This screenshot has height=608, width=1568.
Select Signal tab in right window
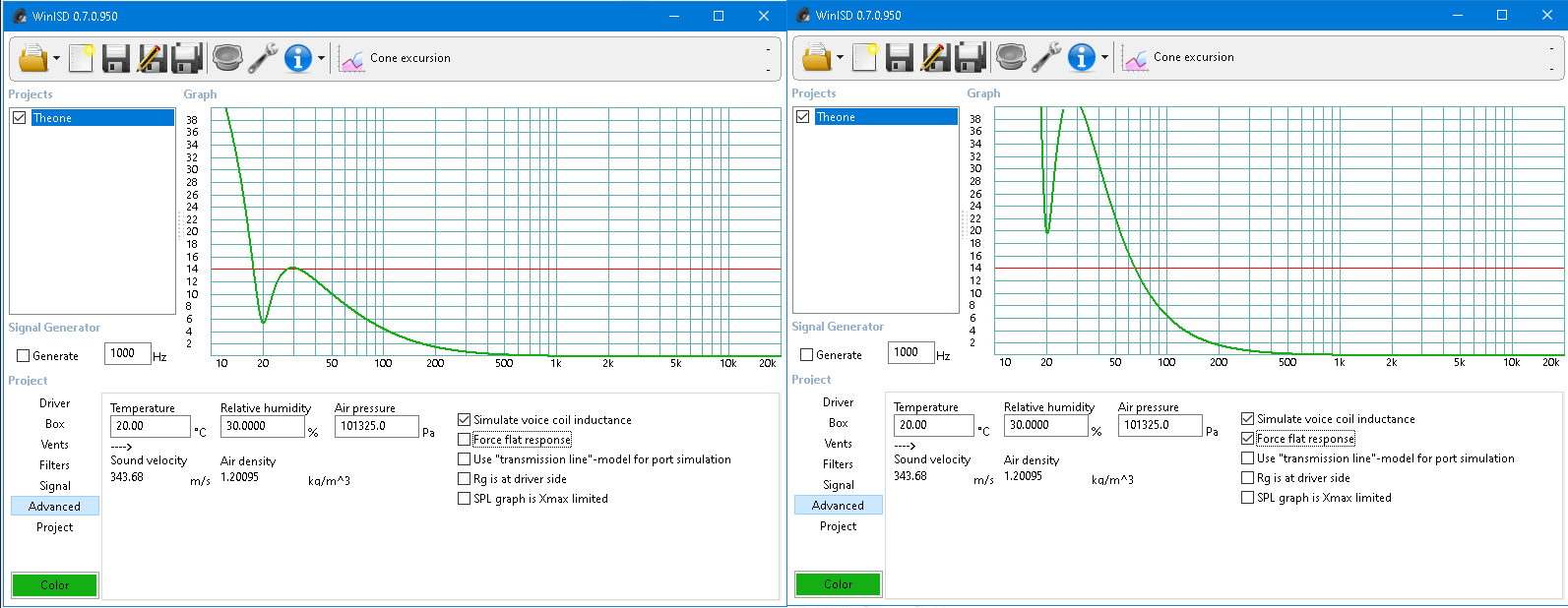[839, 485]
